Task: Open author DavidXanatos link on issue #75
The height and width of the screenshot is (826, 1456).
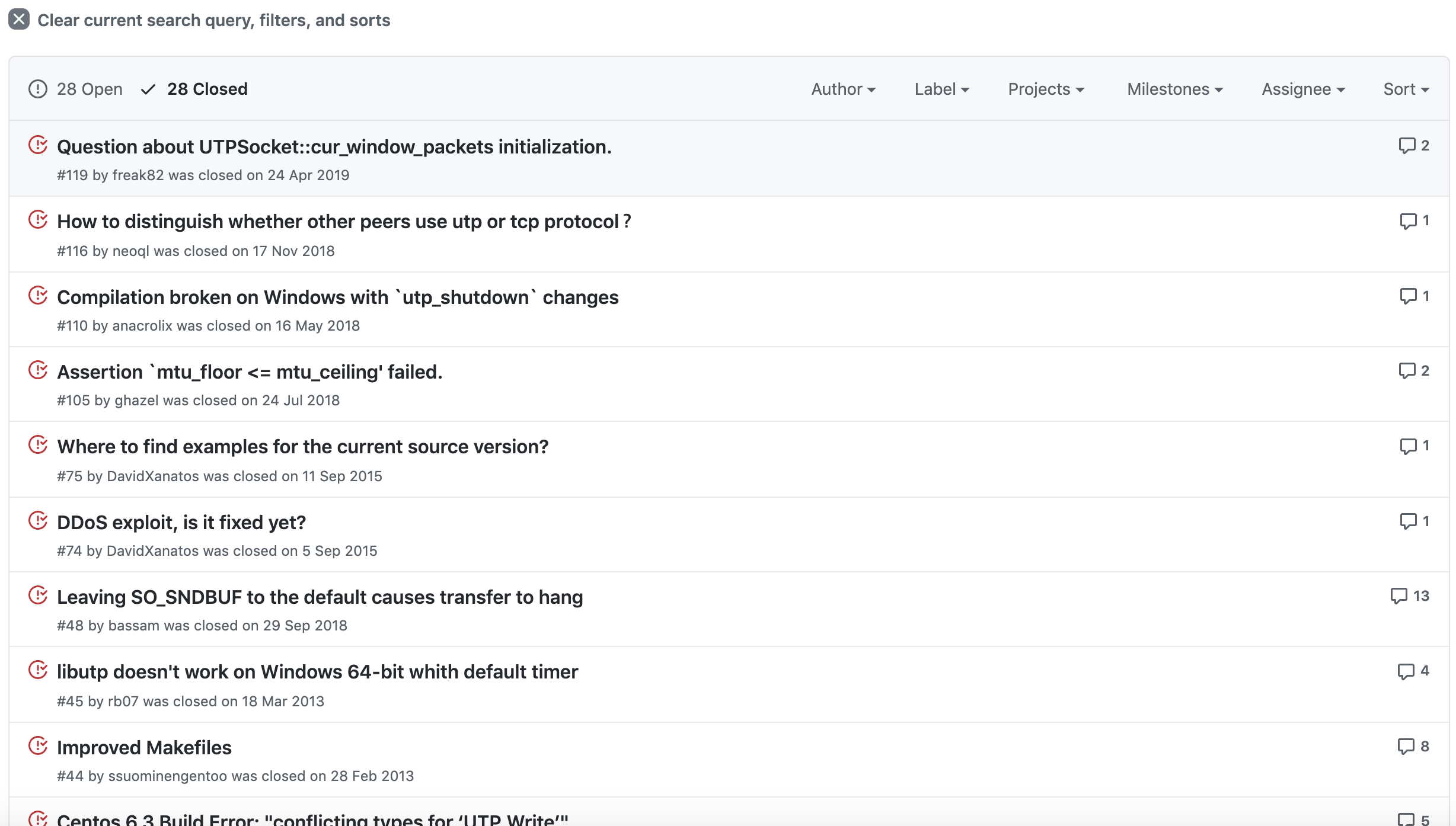Action: point(153,476)
